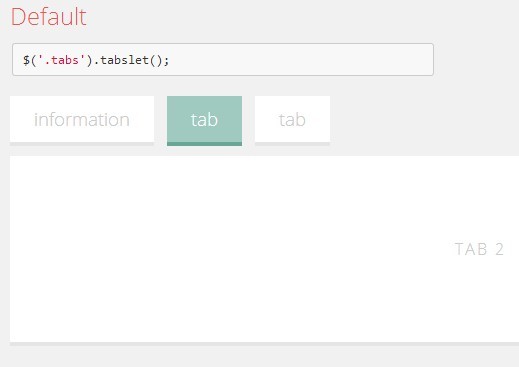Screen dimensions: 519x367
Task: Click the gap between information and green tab
Action: [161, 120]
